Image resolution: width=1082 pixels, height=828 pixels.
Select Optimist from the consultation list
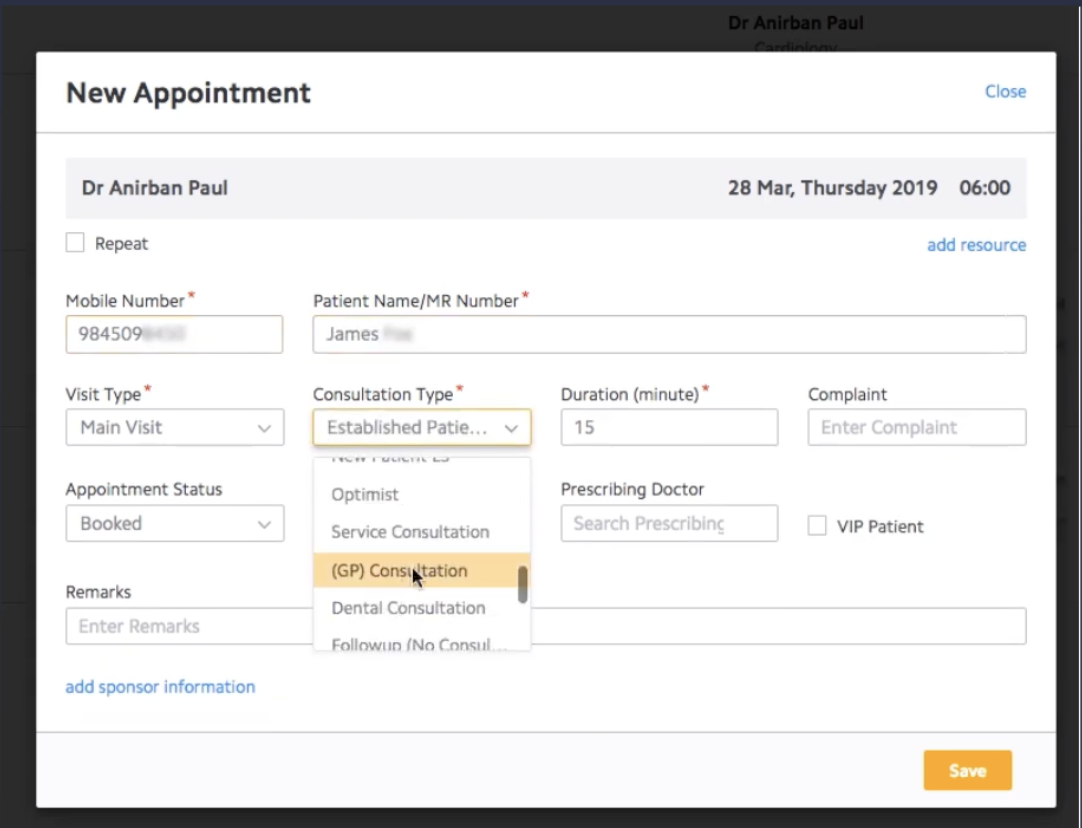(x=365, y=494)
